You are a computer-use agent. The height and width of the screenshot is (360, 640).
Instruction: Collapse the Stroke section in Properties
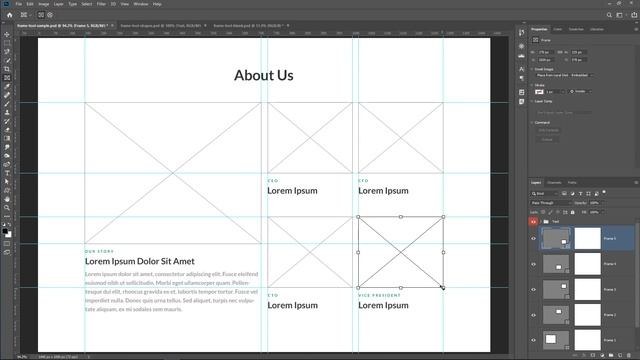click(532, 85)
